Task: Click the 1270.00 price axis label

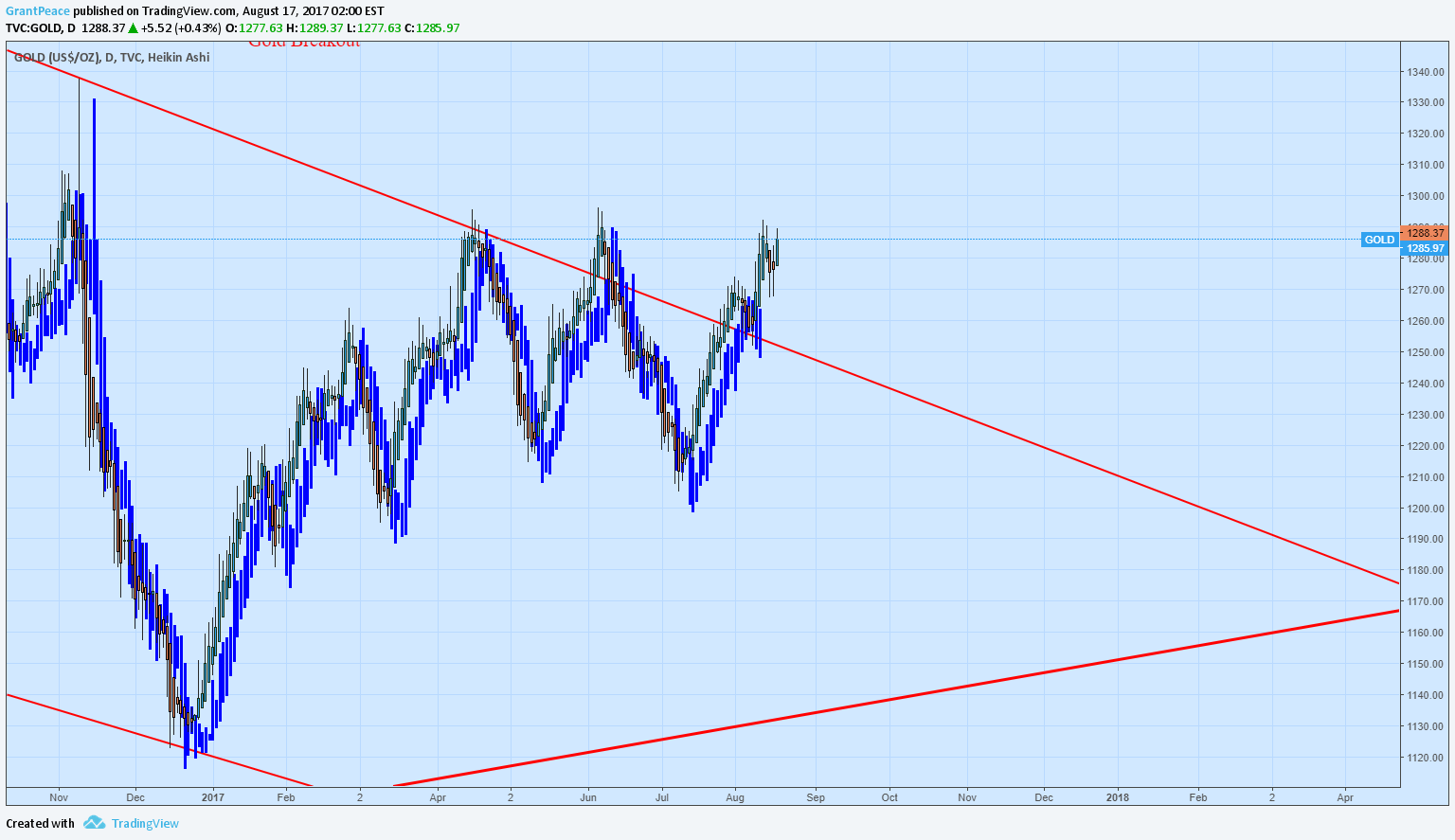Action: point(1426,291)
